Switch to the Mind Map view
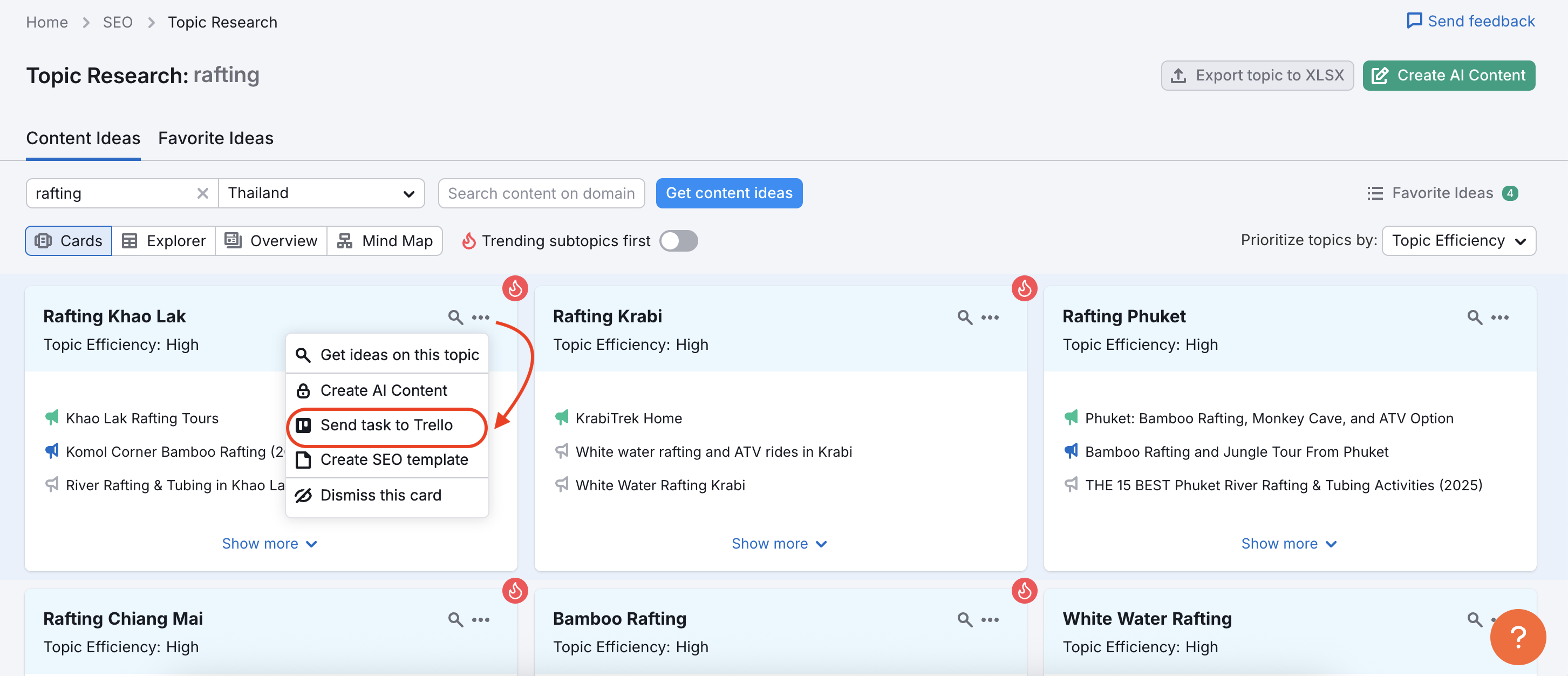The image size is (1568, 676). pos(385,241)
